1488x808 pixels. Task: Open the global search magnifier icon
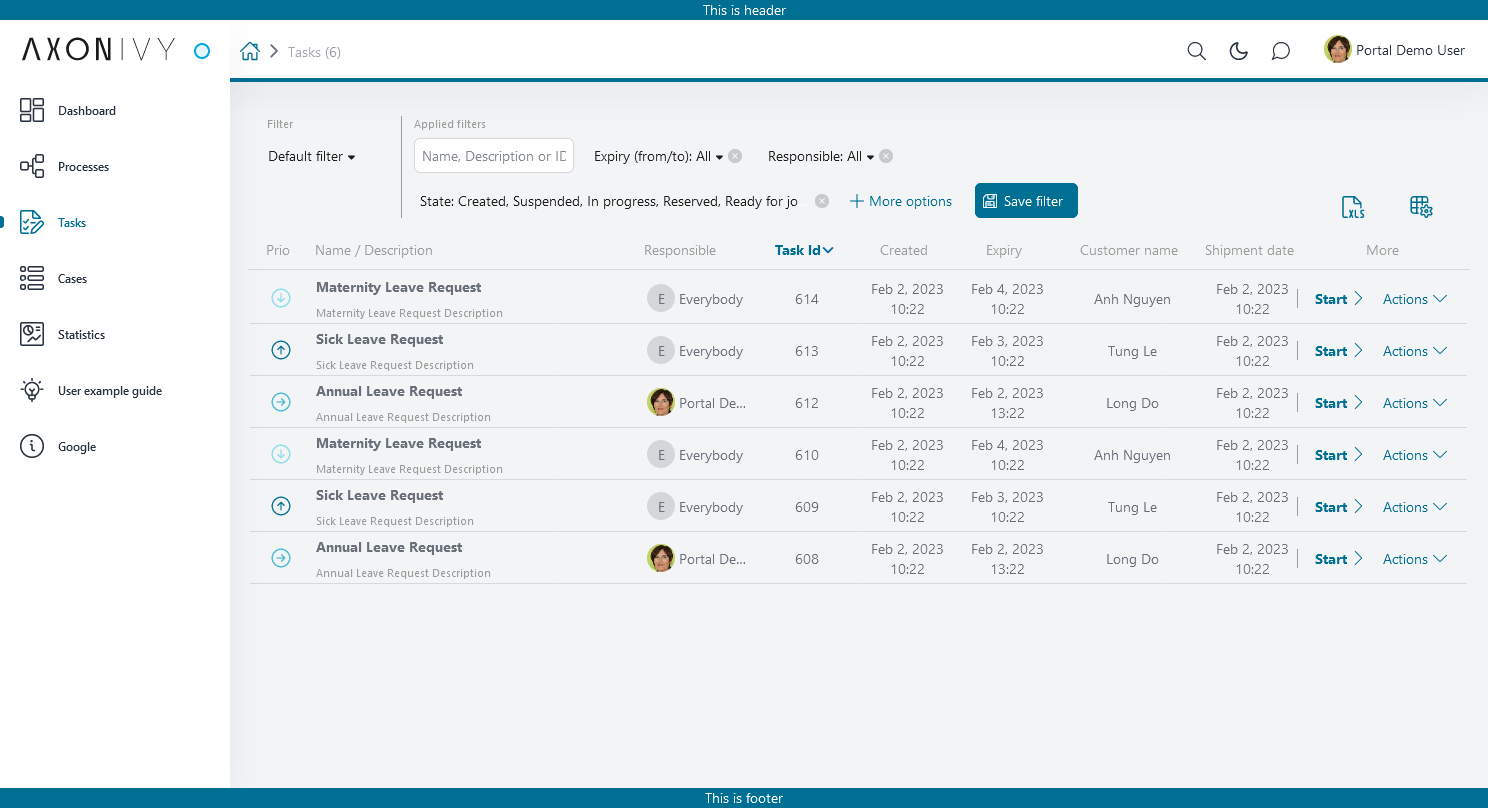[x=1196, y=51]
